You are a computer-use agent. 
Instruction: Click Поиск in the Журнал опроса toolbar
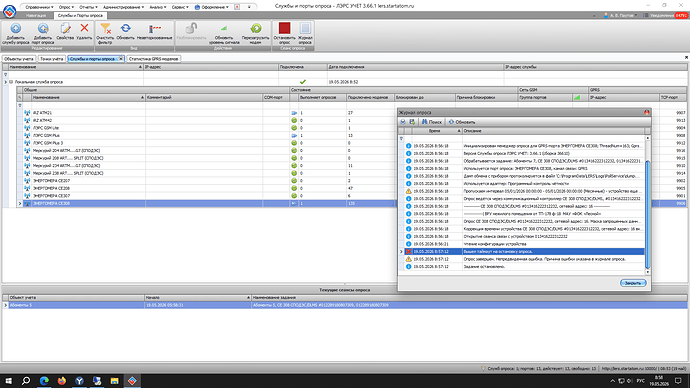tap(432, 122)
